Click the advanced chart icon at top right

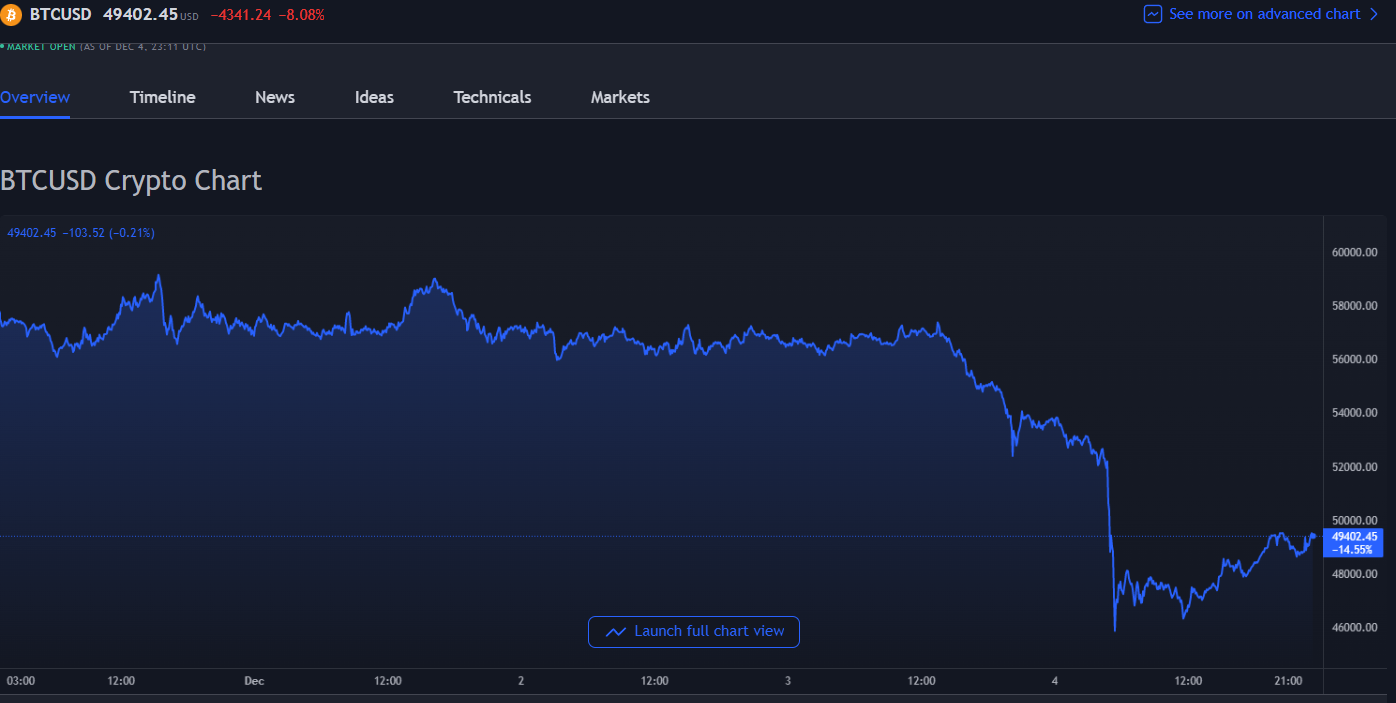1153,14
